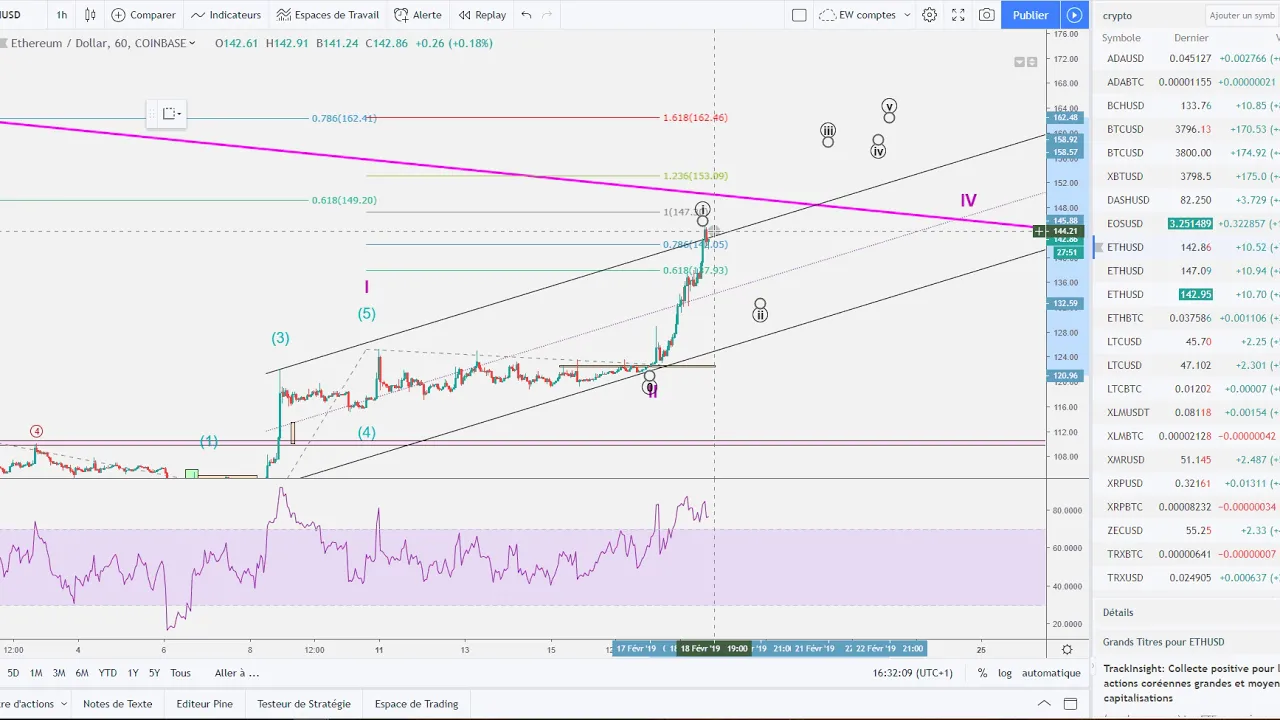The width and height of the screenshot is (1280, 720).
Task: Toggle percent scale
Action: pyautogui.click(x=982, y=673)
